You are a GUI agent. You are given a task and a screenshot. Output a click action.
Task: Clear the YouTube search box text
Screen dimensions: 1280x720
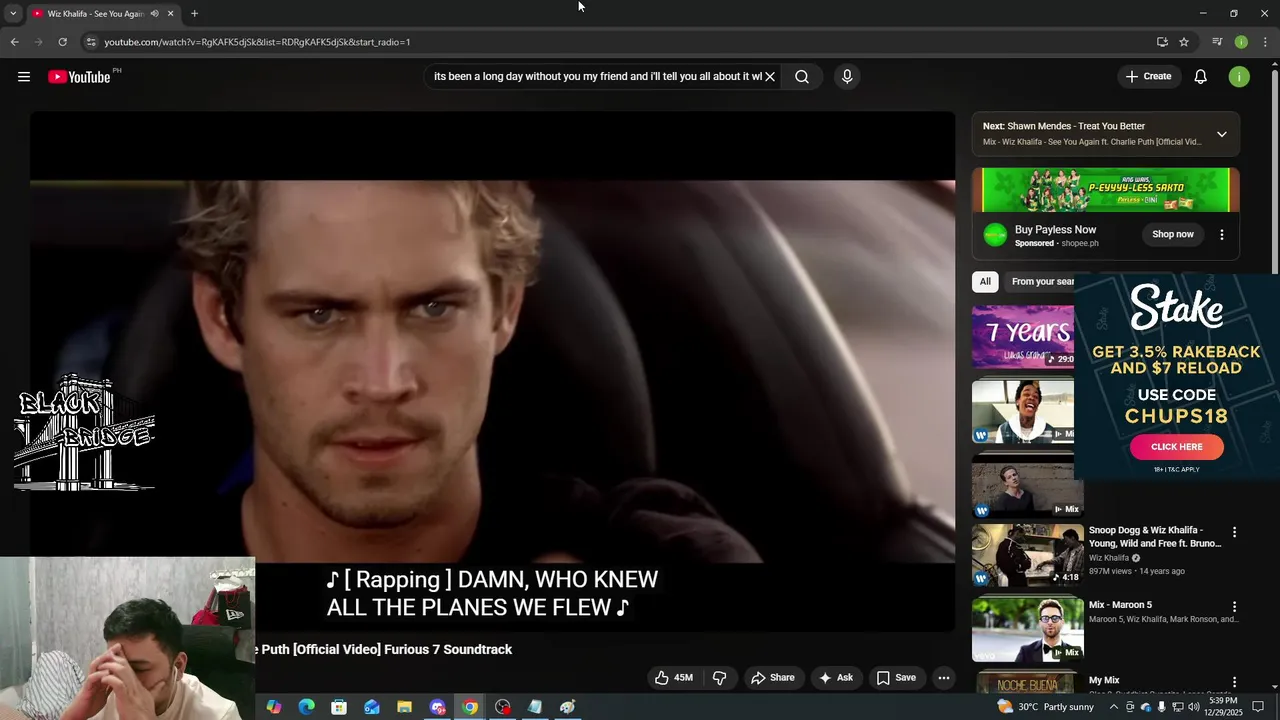tap(770, 77)
